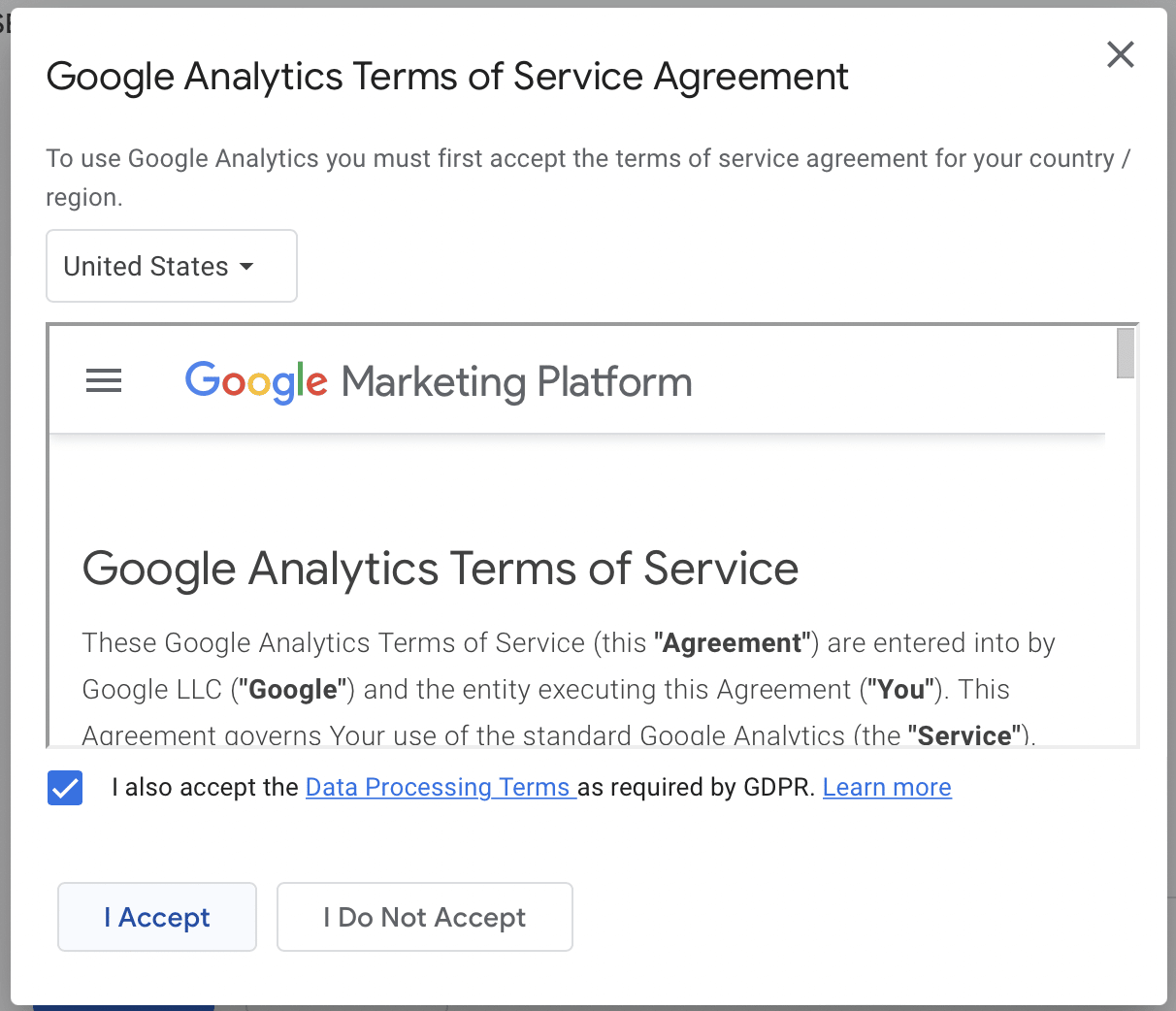The height and width of the screenshot is (1011, 1176).
Task: Click the "I also accept the" label text
Action: tap(205, 787)
